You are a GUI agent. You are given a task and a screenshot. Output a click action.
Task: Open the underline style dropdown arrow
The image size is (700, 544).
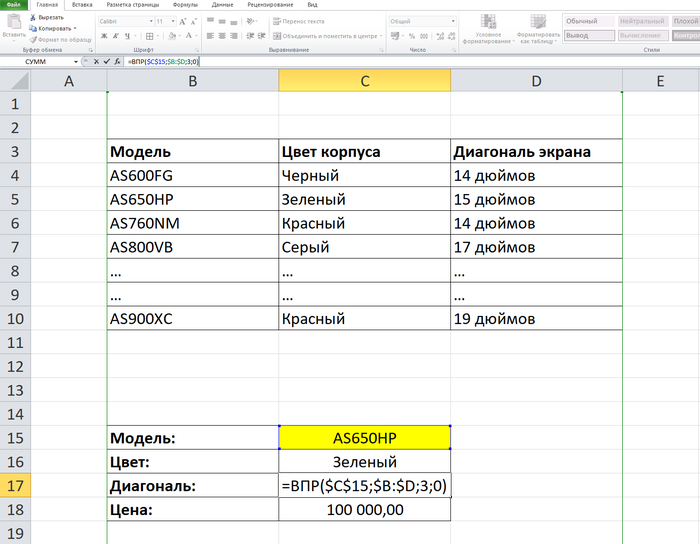[x=135, y=36]
